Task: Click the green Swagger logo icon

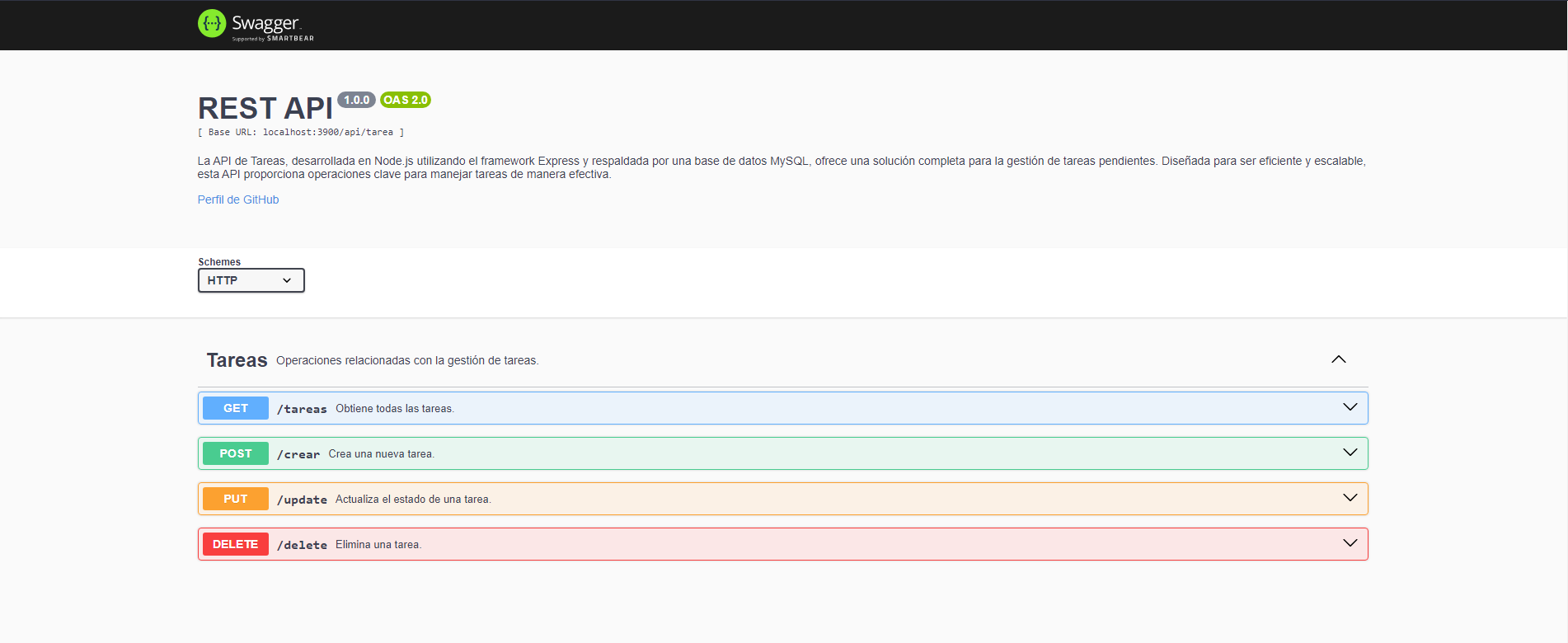Action: pos(212,24)
